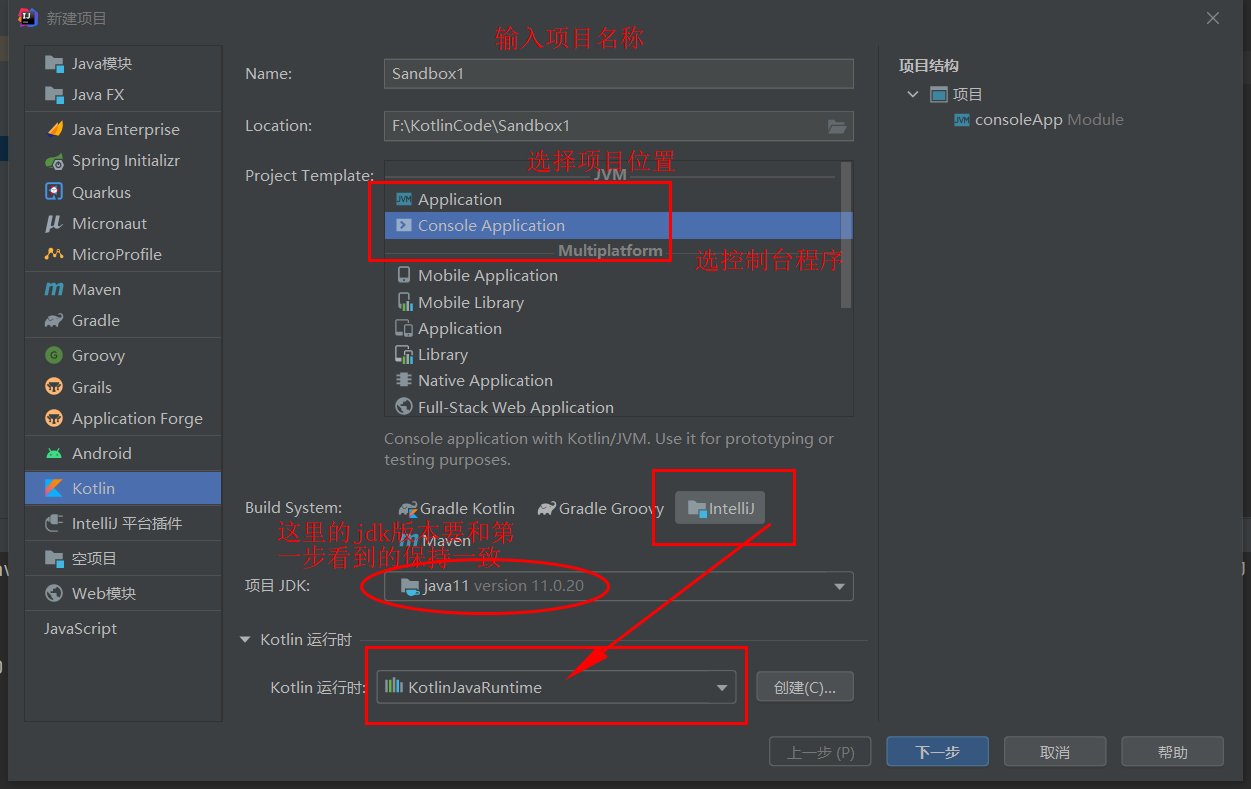Select Full-Stack Web Application template
This screenshot has width=1251, height=789.
[612, 407]
